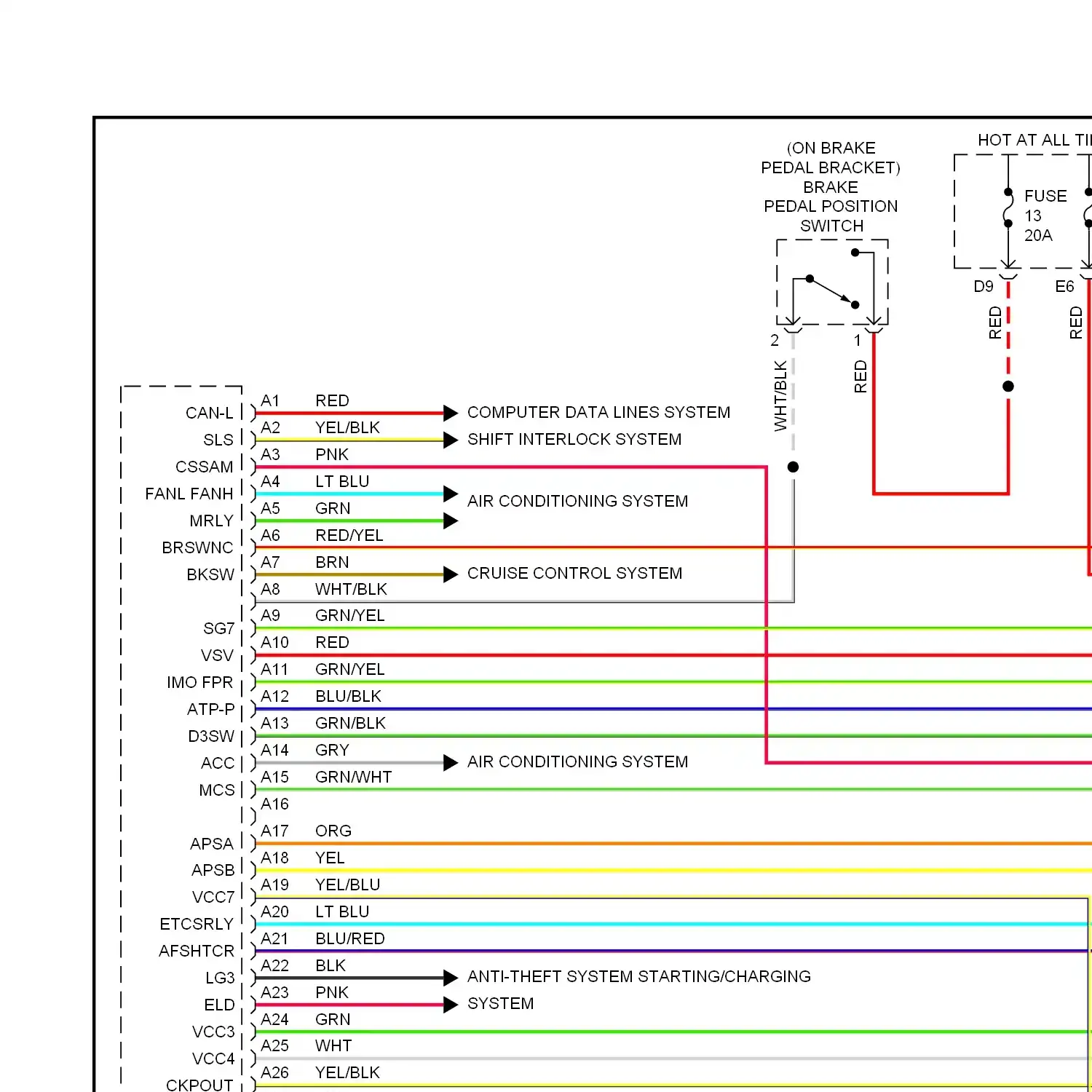Click the arrowhead ending the A1 red wire
The image size is (1092, 1092).
(x=451, y=414)
